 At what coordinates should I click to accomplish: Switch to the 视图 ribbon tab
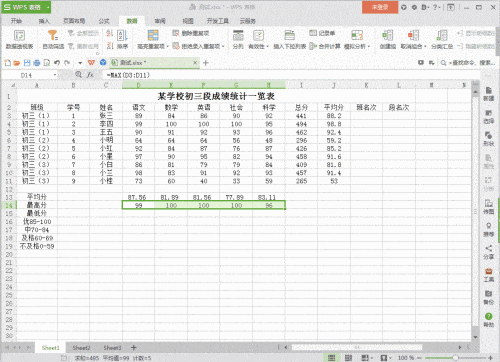[x=188, y=21]
